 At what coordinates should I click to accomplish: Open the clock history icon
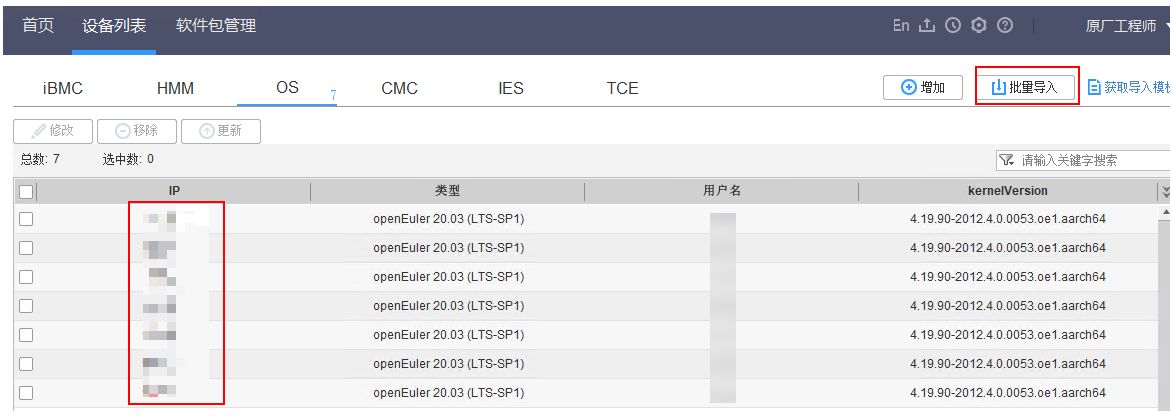pos(952,25)
